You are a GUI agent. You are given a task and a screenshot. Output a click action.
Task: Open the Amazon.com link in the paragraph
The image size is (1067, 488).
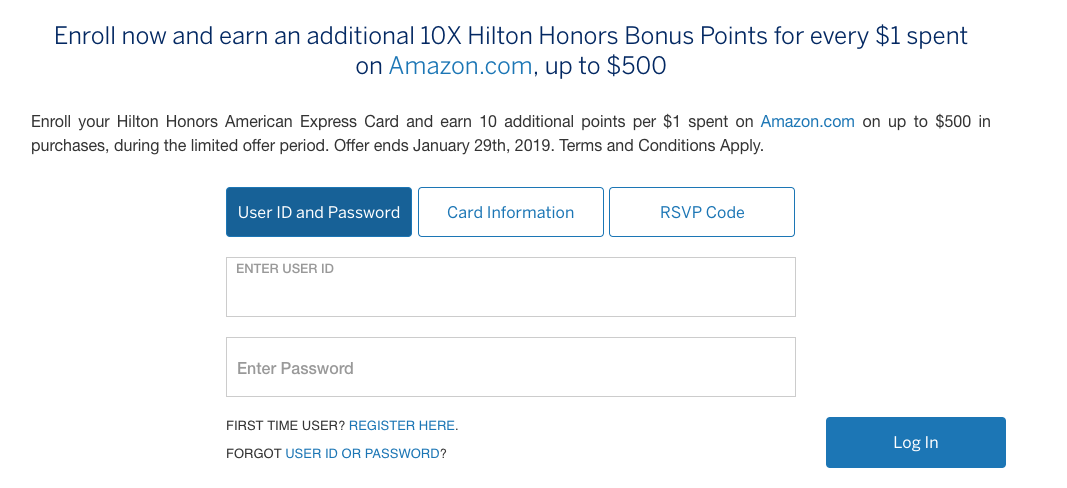(x=807, y=122)
